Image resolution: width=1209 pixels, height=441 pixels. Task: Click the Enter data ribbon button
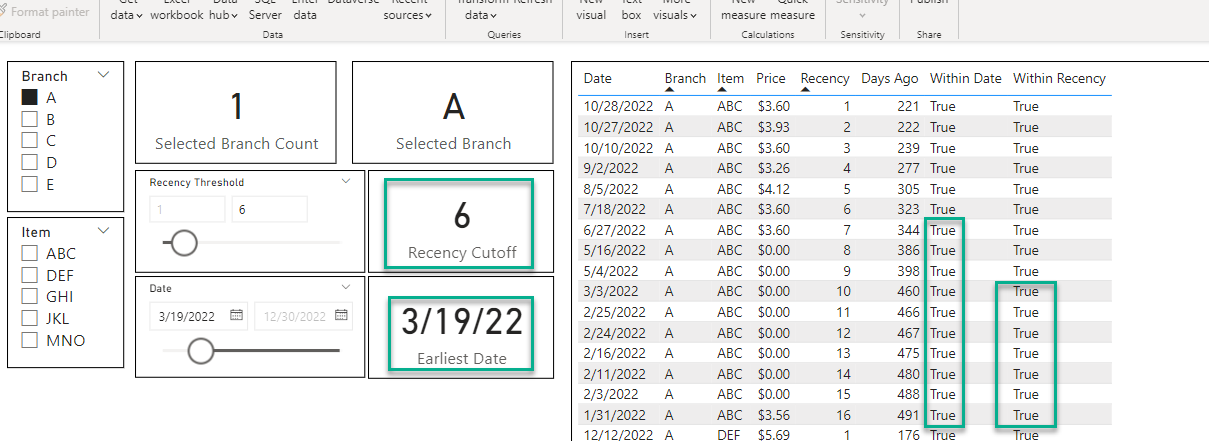coord(305,11)
